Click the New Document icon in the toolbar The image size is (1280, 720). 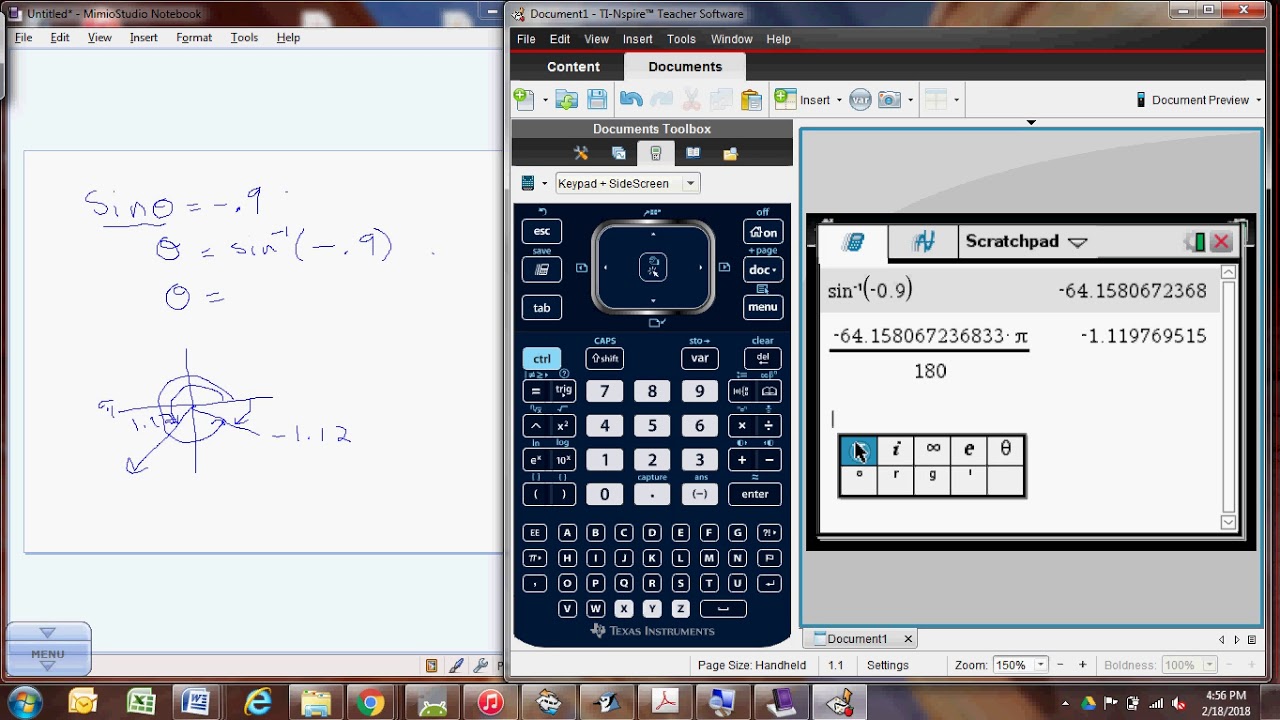point(524,99)
